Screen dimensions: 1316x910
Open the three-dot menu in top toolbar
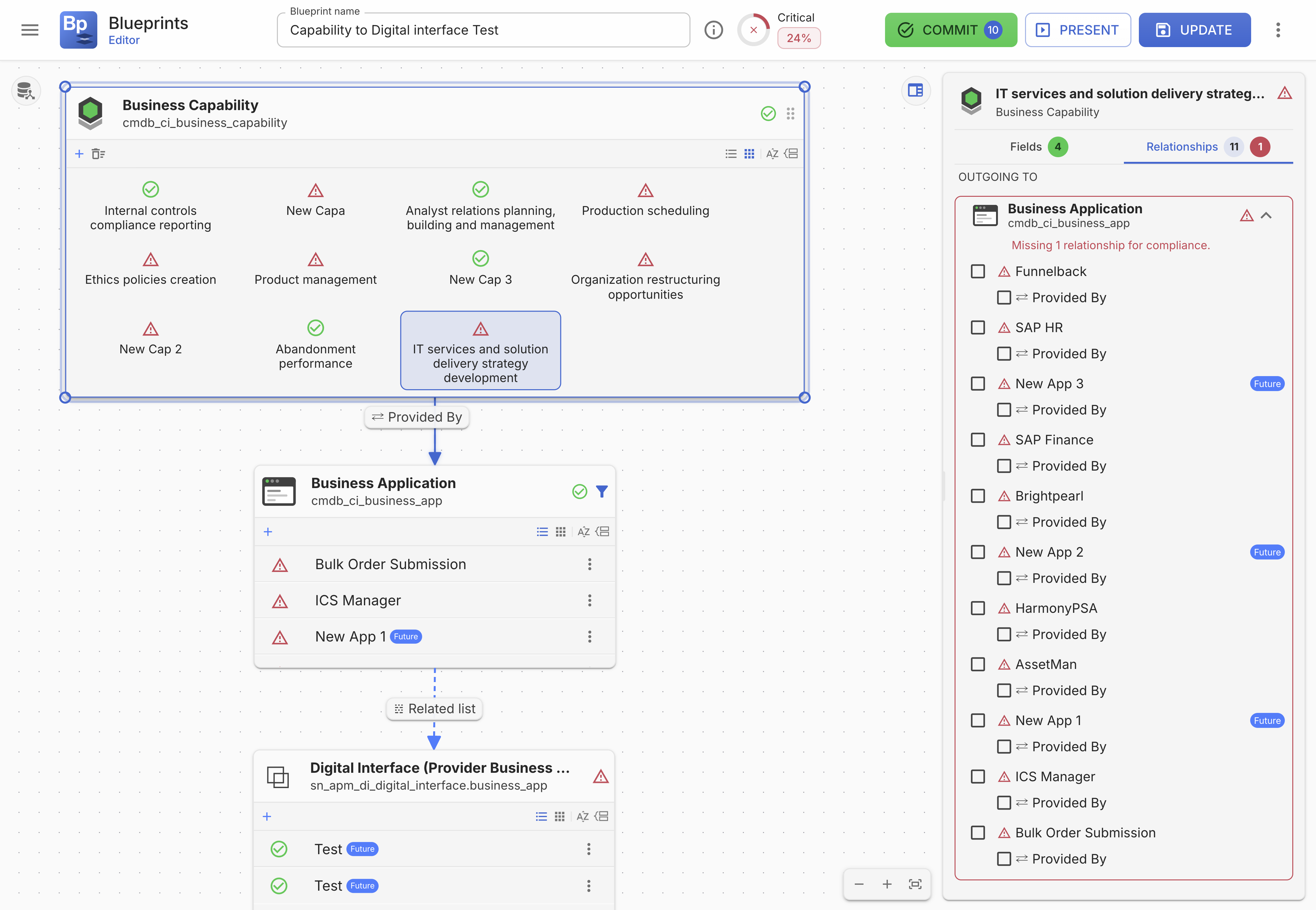[1278, 30]
